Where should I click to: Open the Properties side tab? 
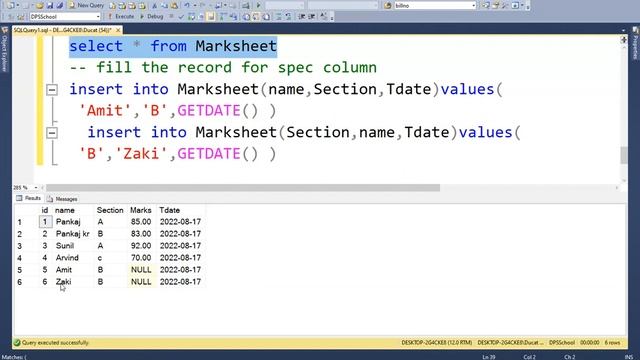(636, 44)
